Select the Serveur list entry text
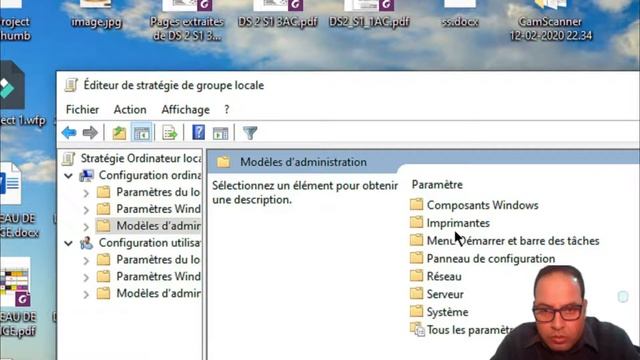Viewport: 640px width, 360px height. (x=445, y=294)
